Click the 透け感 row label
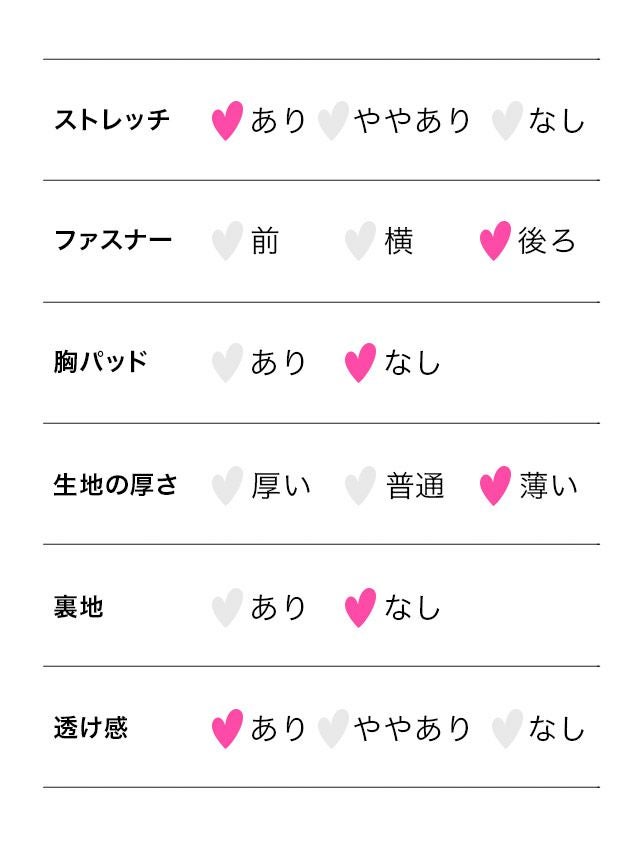 [91, 728]
